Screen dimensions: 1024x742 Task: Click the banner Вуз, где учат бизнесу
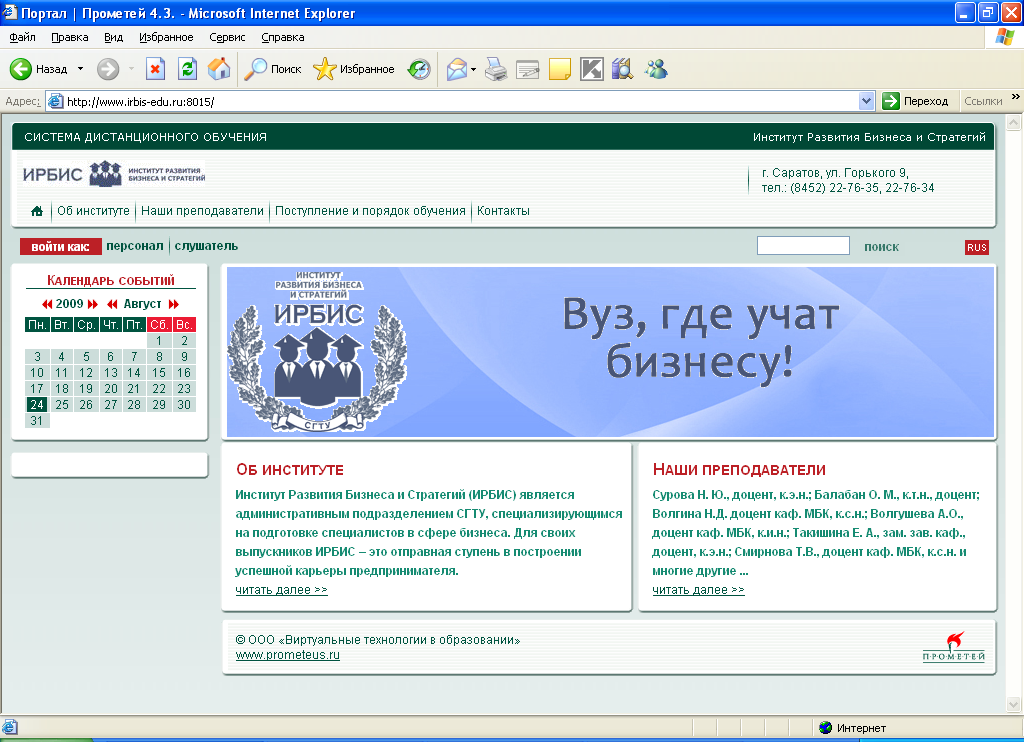611,352
